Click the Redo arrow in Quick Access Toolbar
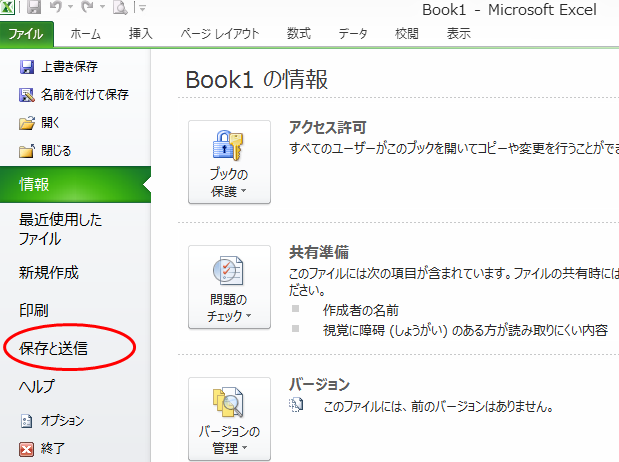Screen dimensions: 619x462 point(87,7)
